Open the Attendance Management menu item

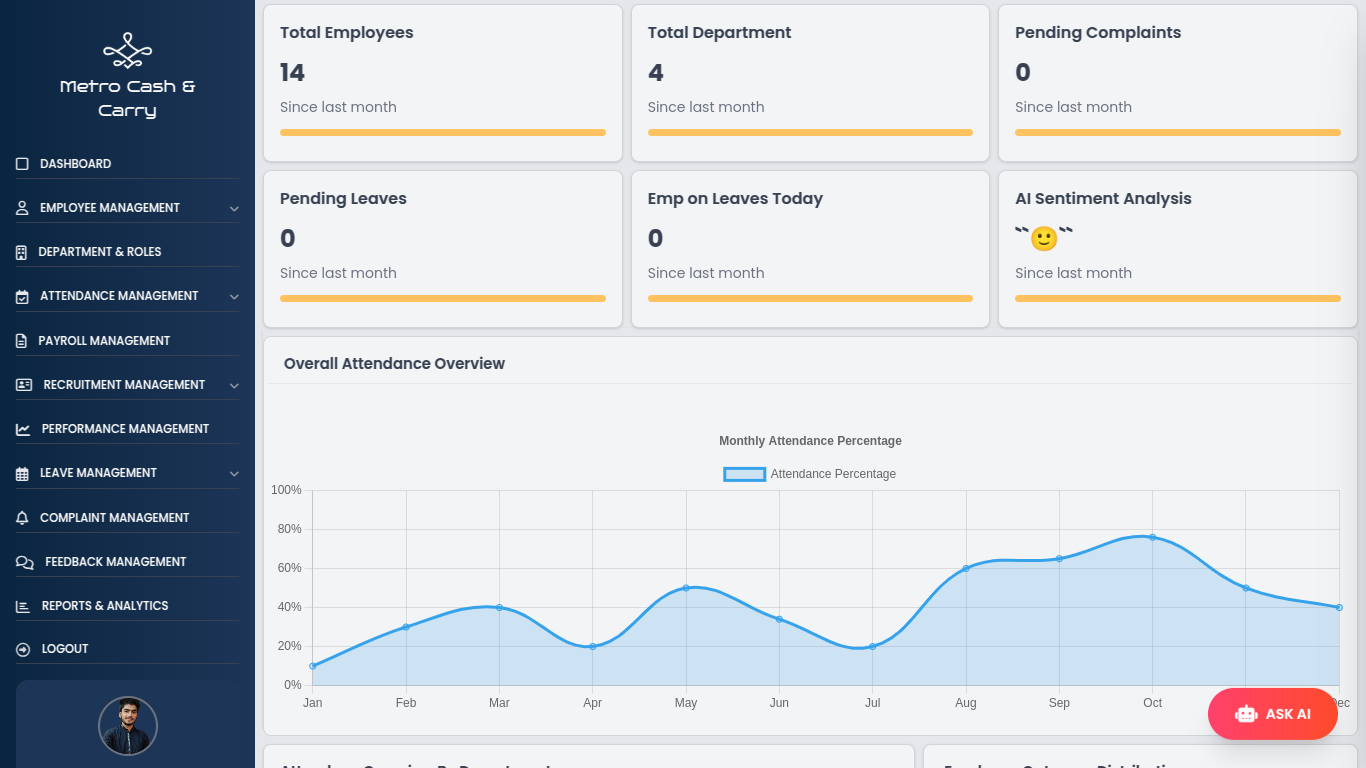[x=119, y=295]
